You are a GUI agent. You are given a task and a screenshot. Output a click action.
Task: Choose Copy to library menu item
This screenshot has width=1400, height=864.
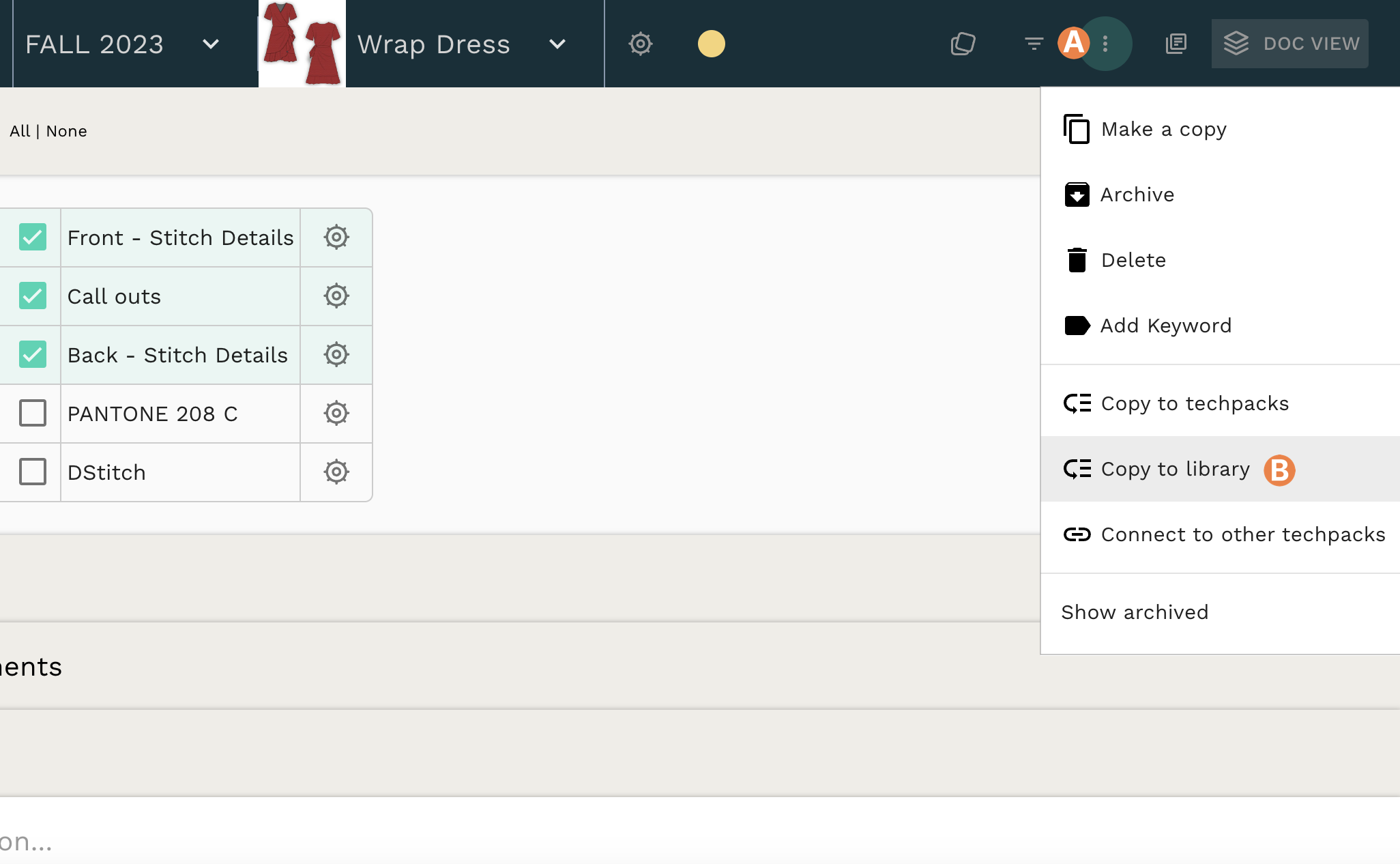1175,470
